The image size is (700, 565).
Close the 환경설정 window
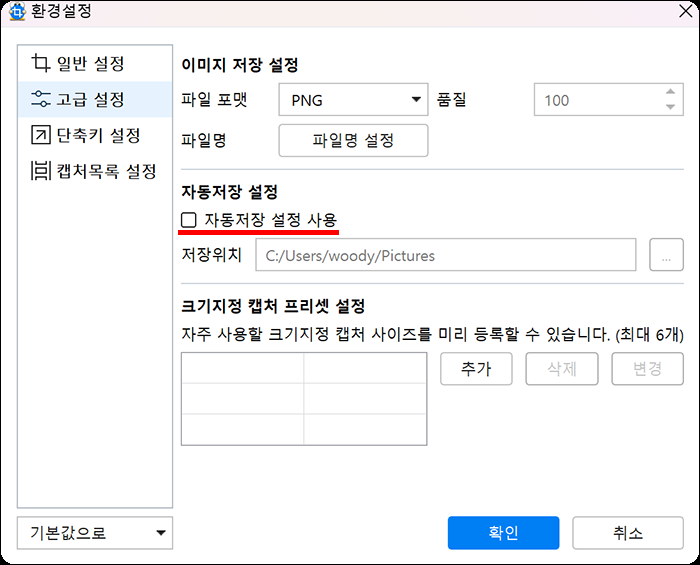pyautogui.click(x=685, y=11)
